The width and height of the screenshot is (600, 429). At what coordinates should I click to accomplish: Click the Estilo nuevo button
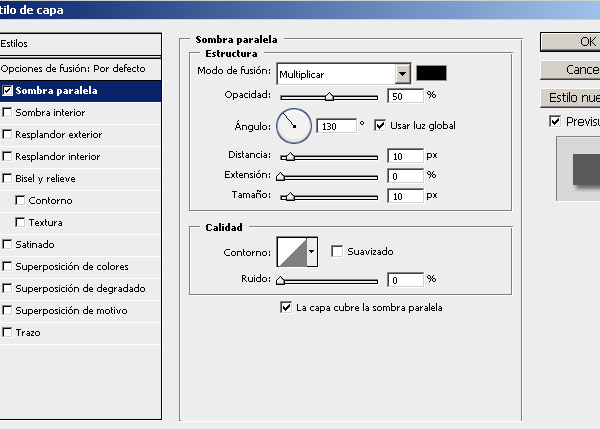tap(570, 98)
